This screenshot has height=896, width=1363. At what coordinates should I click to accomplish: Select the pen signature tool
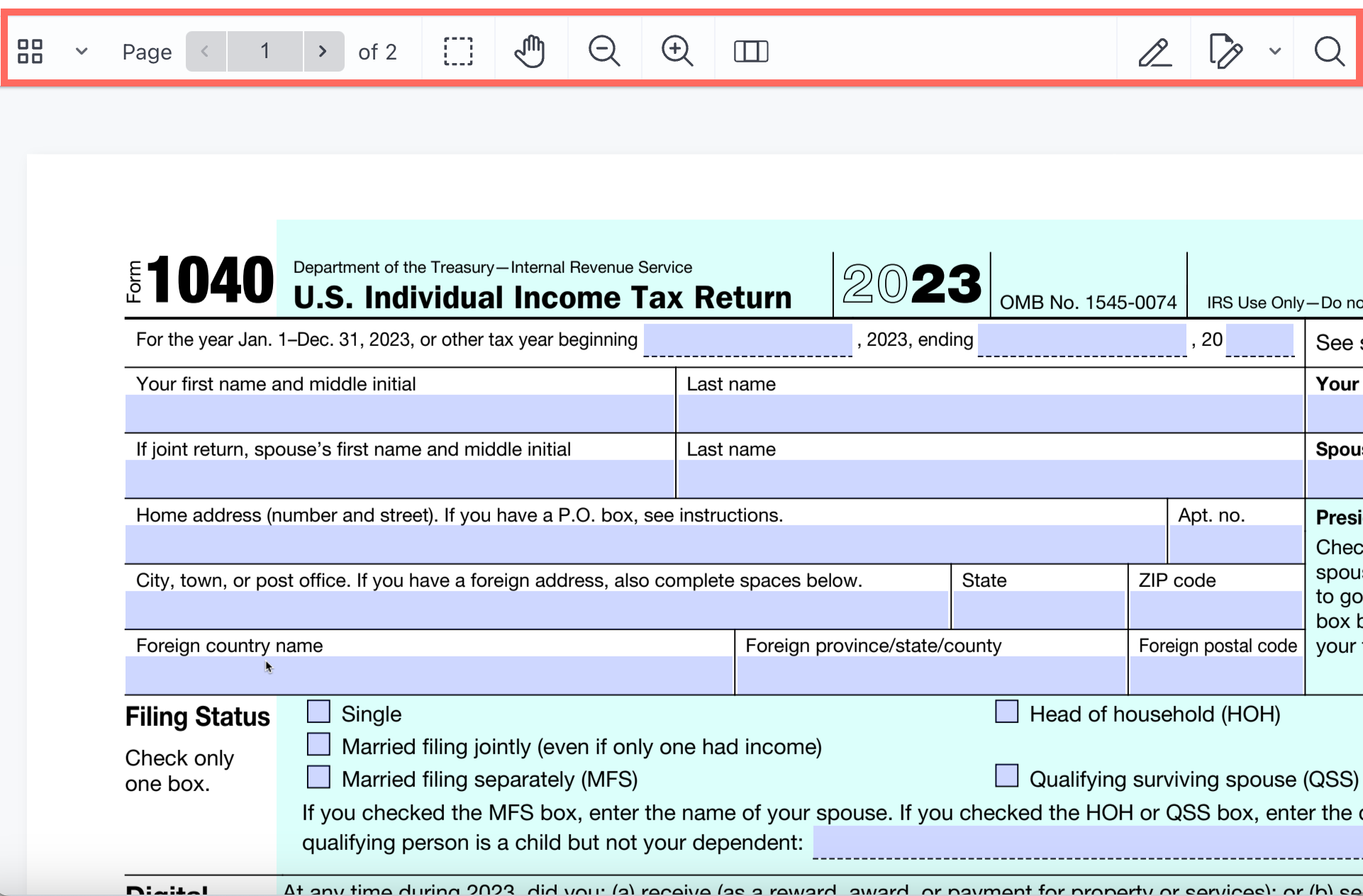tap(1155, 51)
